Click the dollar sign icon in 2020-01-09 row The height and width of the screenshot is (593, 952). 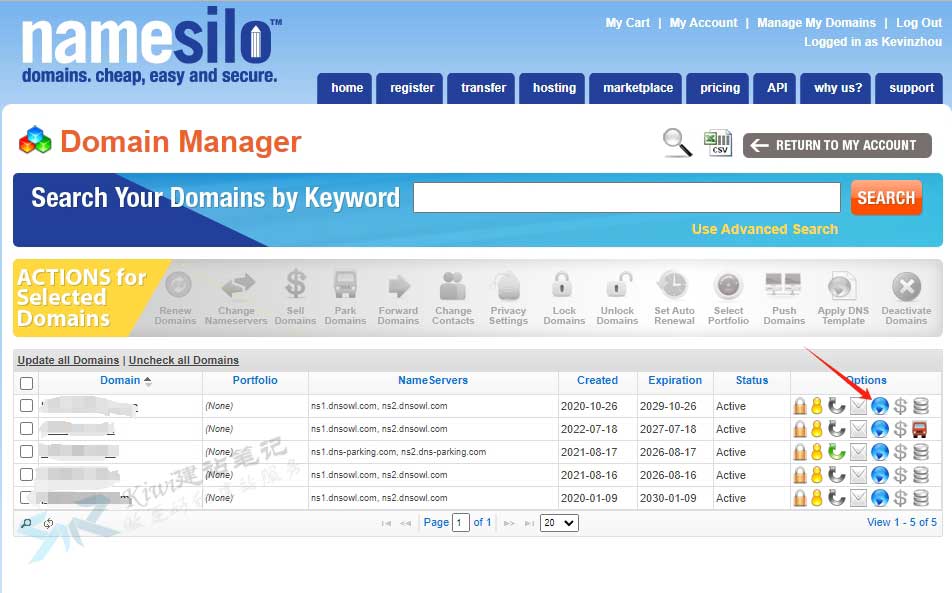[901, 498]
